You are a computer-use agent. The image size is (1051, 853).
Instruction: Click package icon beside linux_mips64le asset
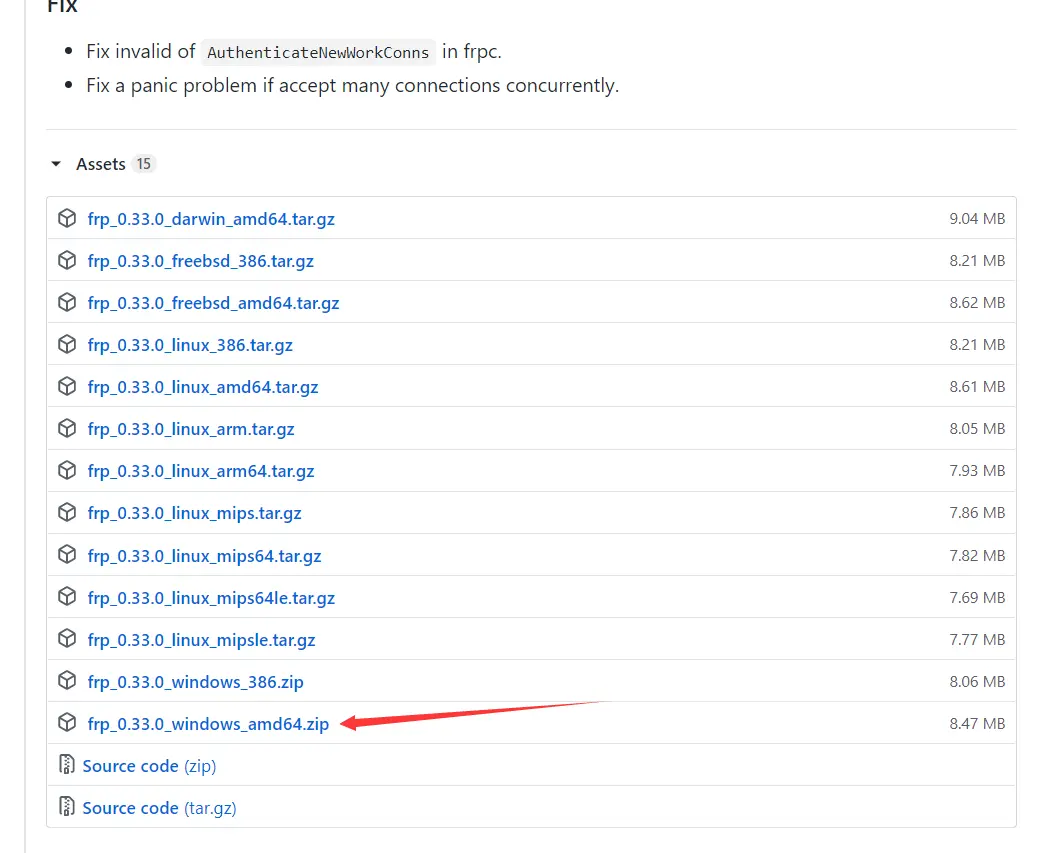click(67, 596)
